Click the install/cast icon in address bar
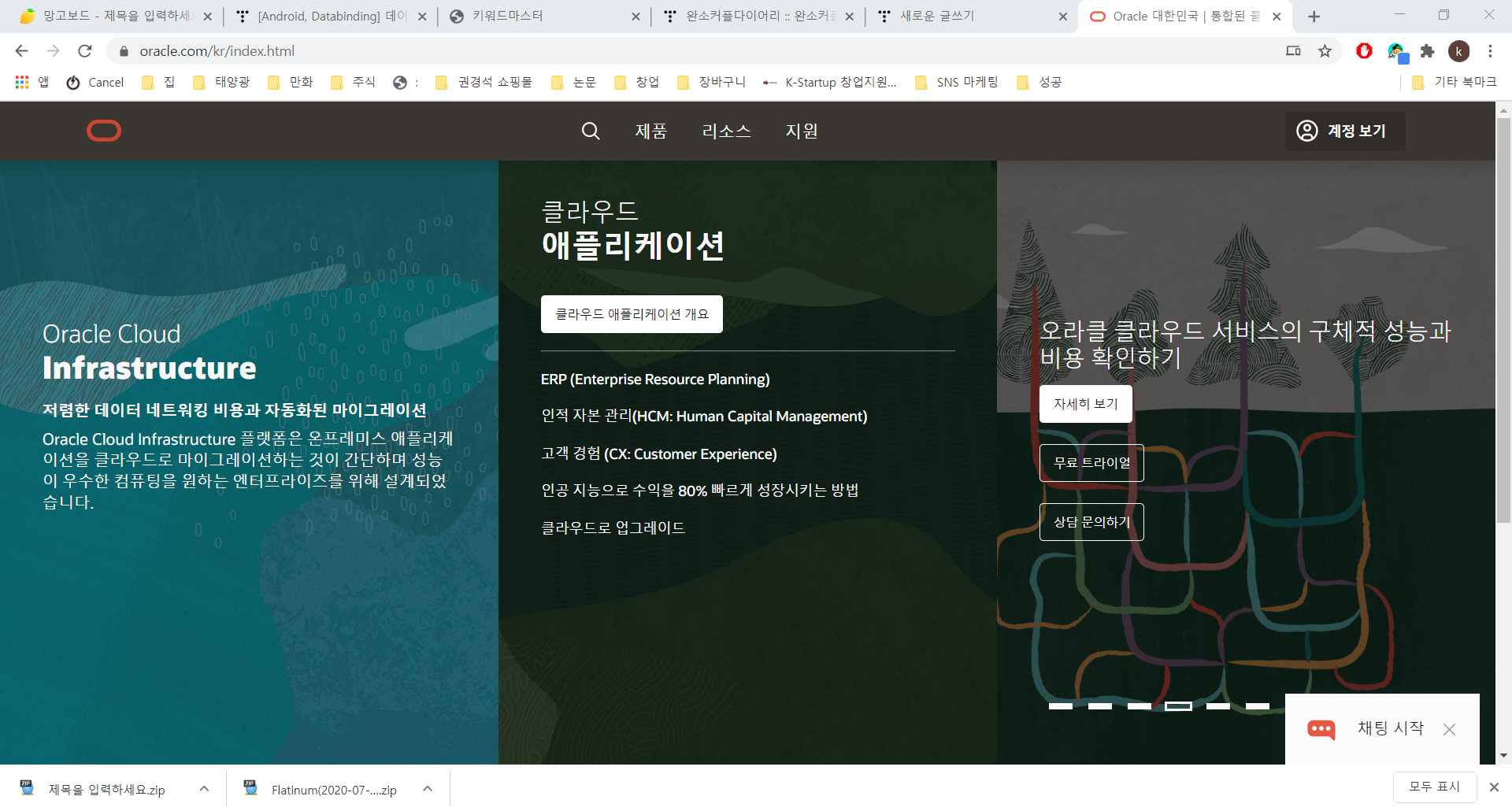Viewport: 1512px width, 811px height. [x=1293, y=51]
